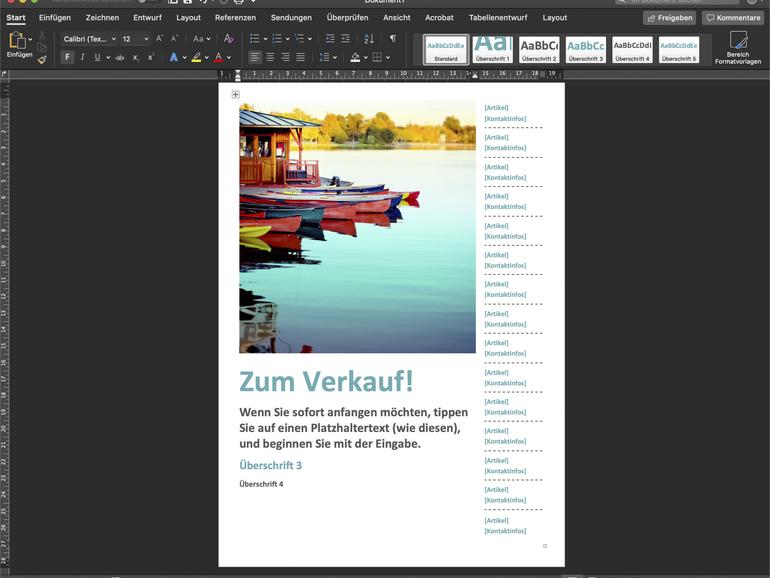Open the Sendungen tab

point(291,18)
